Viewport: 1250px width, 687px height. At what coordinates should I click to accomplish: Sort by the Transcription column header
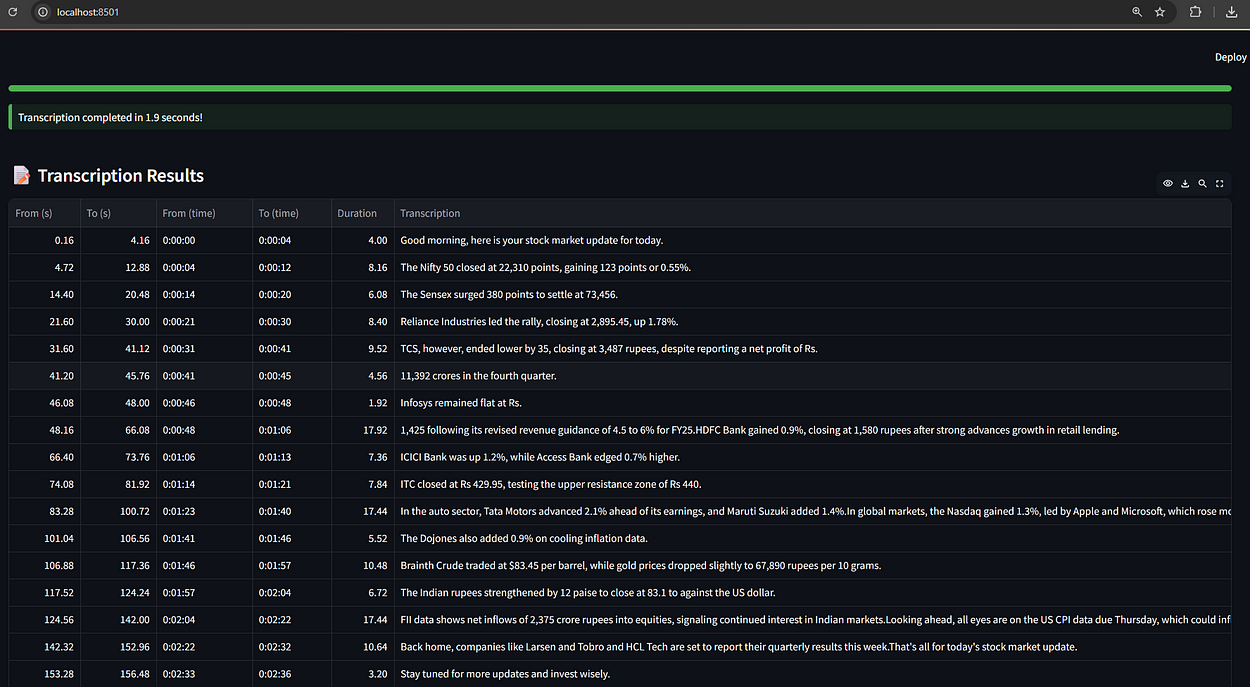(812, 213)
